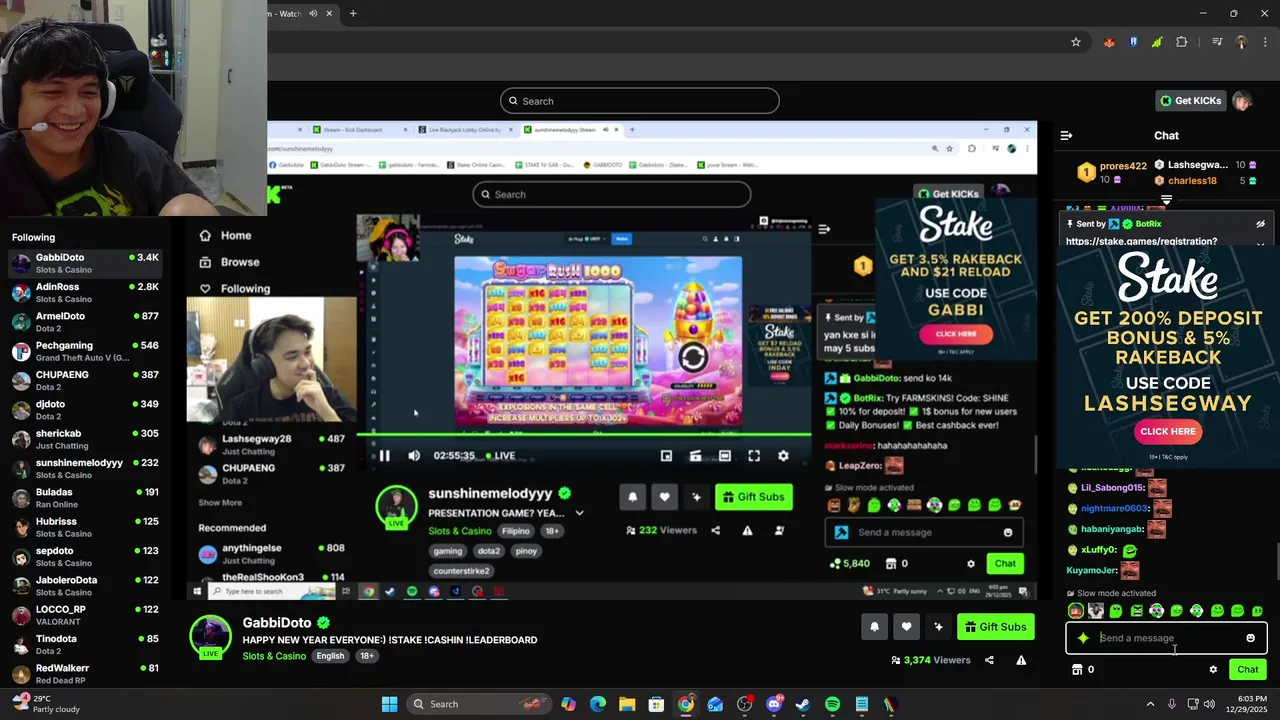Click Show More in streamed Kick sidebar
This screenshot has height=720, width=1280.
(220, 502)
